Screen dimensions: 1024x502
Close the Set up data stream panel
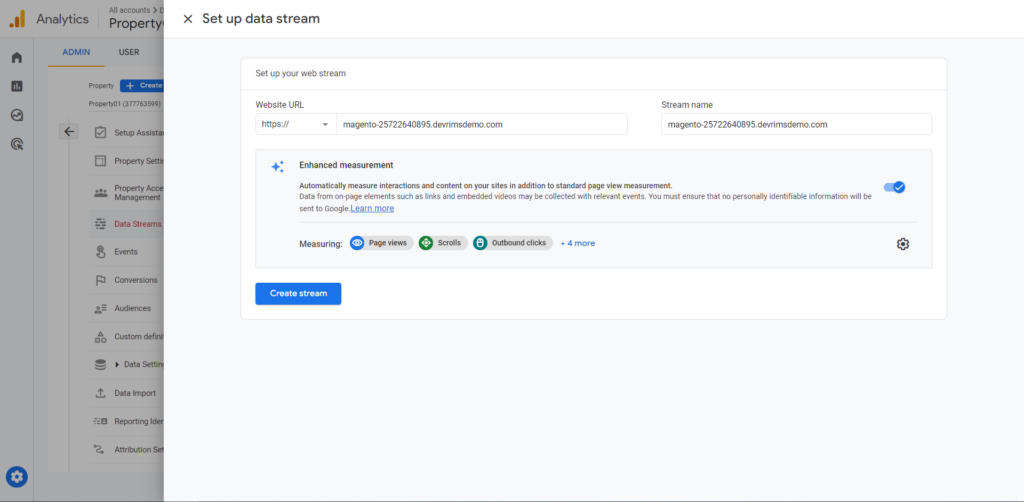coord(188,19)
